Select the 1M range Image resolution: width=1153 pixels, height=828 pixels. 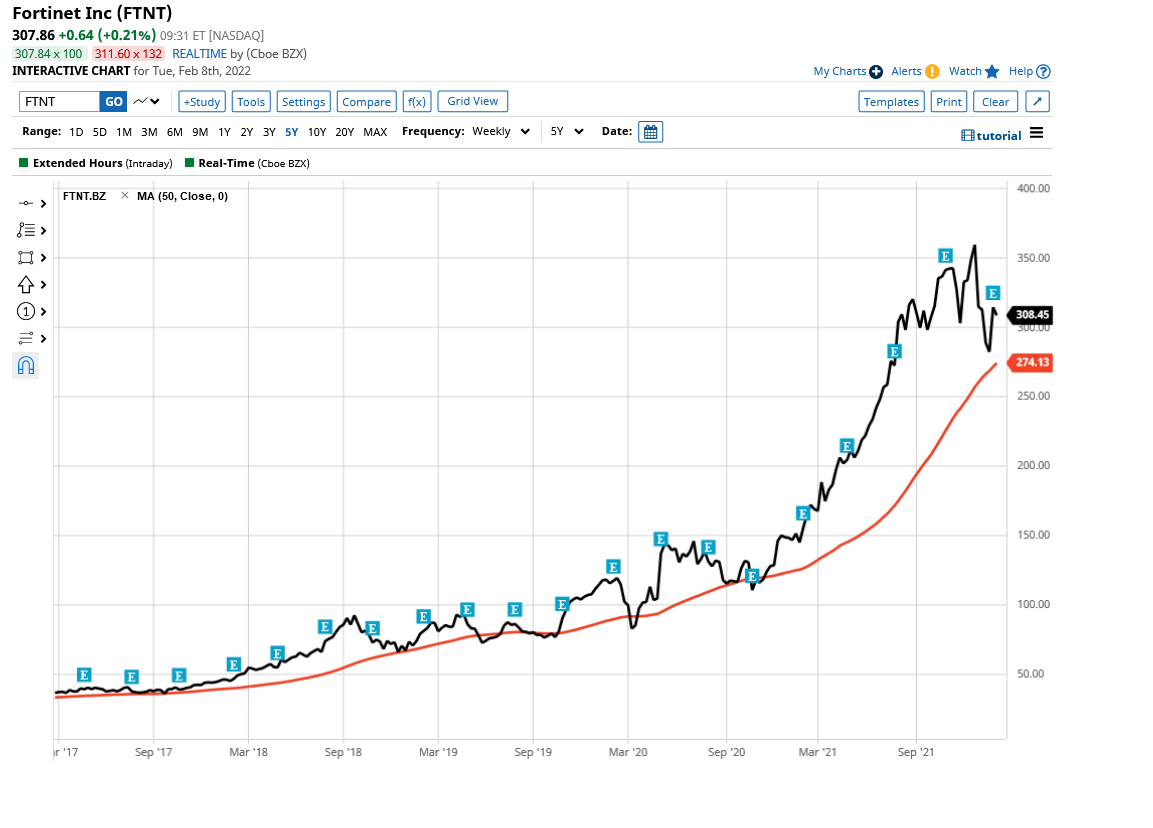pyautogui.click(x=124, y=132)
